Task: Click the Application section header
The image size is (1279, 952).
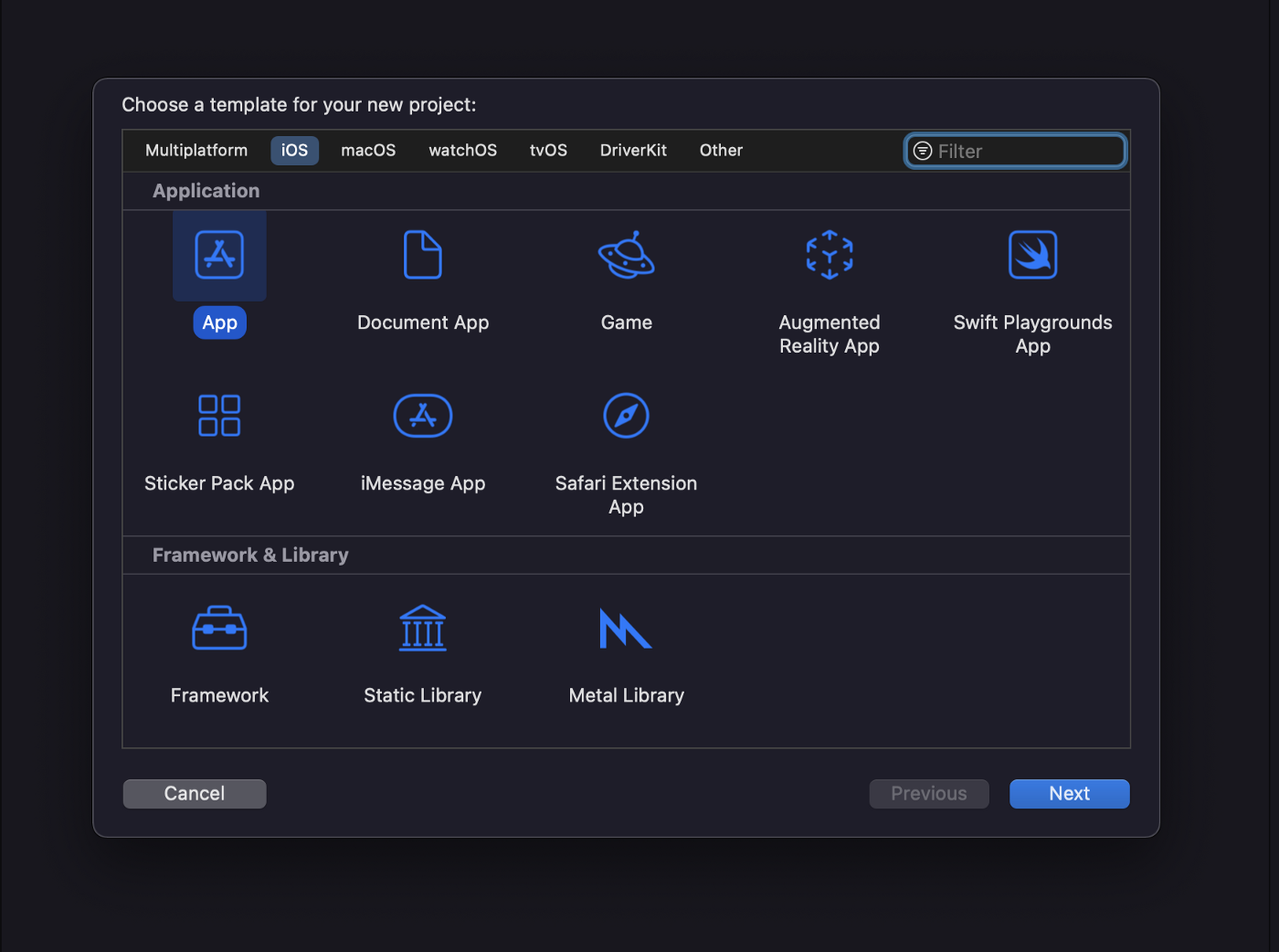Action: [206, 191]
